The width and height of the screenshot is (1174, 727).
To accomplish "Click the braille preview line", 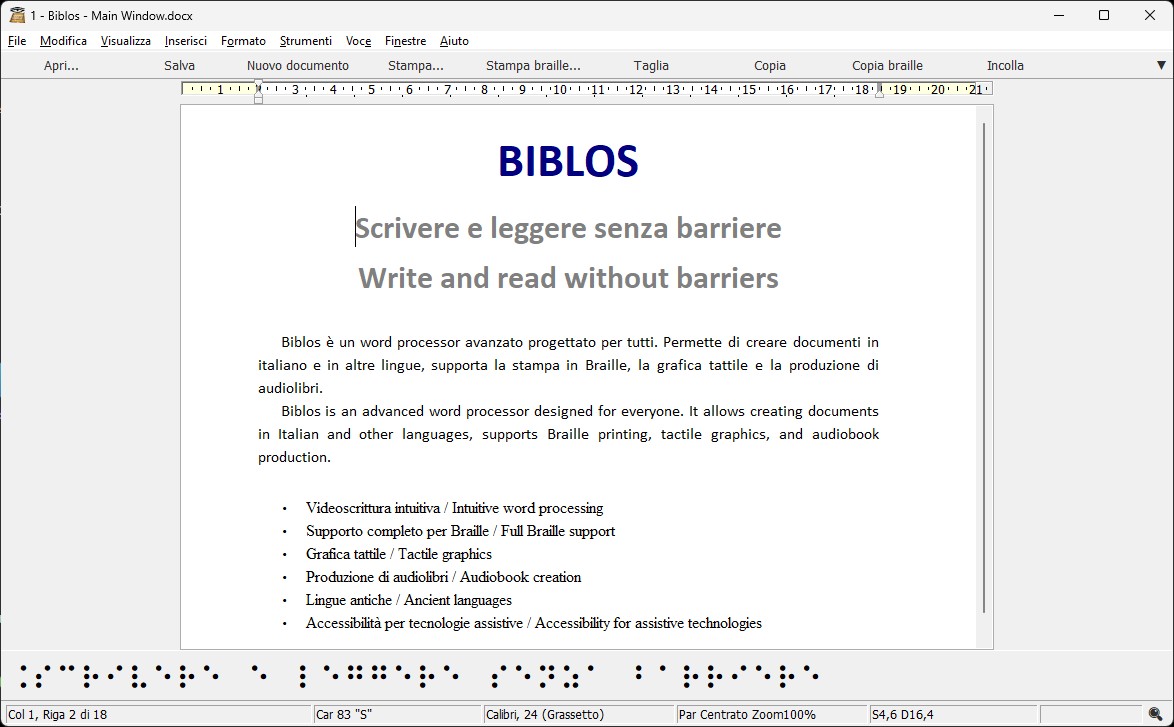I will [x=419, y=675].
